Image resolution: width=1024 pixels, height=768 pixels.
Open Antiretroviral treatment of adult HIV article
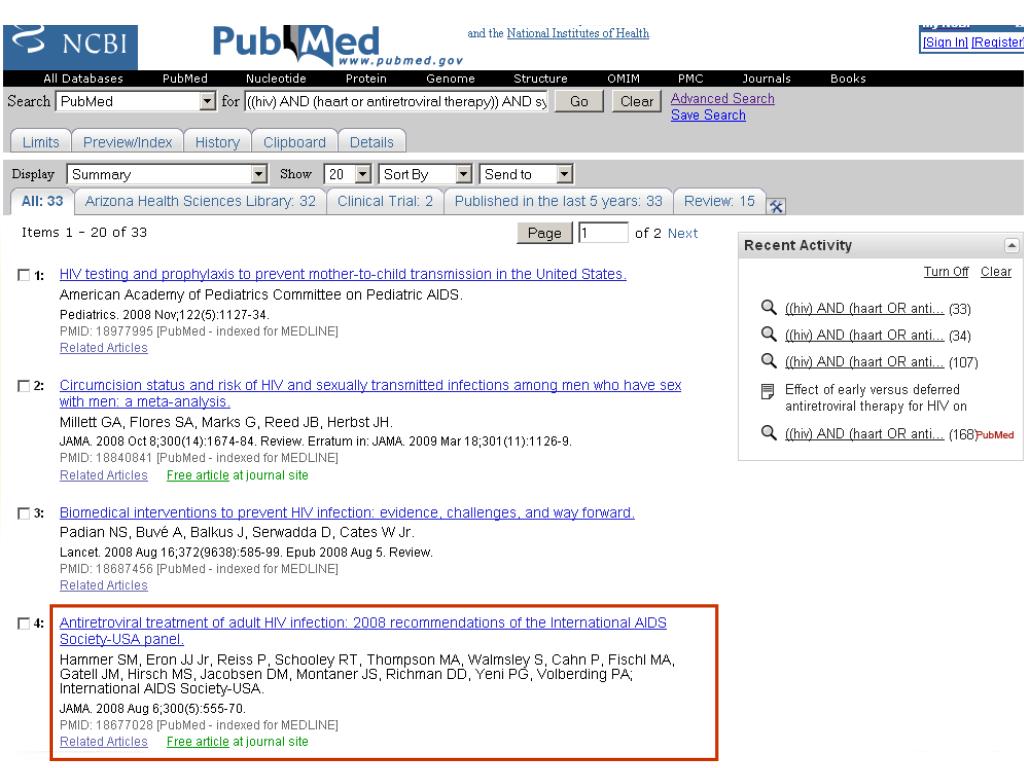click(362, 631)
